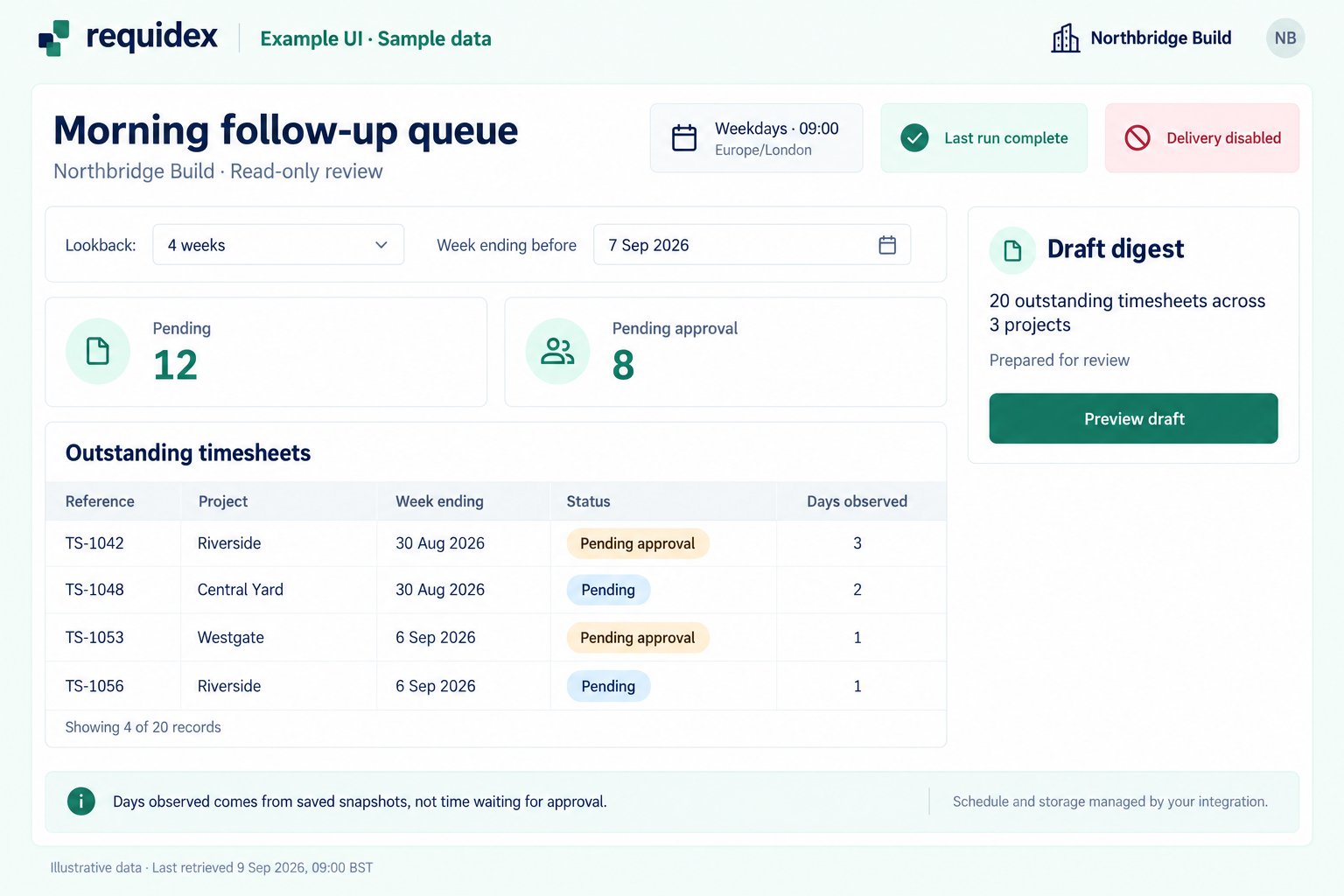Image resolution: width=1344 pixels, height=896 pixels.
Task: Click 6 Sep 2026 in the TS-1056 row
Action: pyautogui.click(x=436, y=686)
